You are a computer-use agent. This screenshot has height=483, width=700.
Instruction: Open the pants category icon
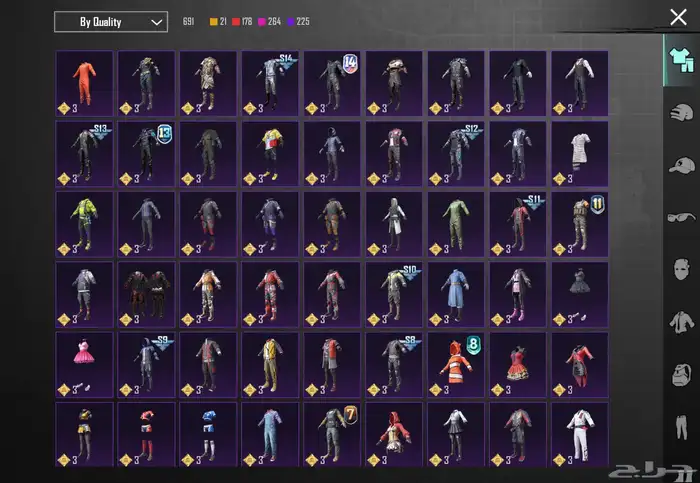point(680,426)
